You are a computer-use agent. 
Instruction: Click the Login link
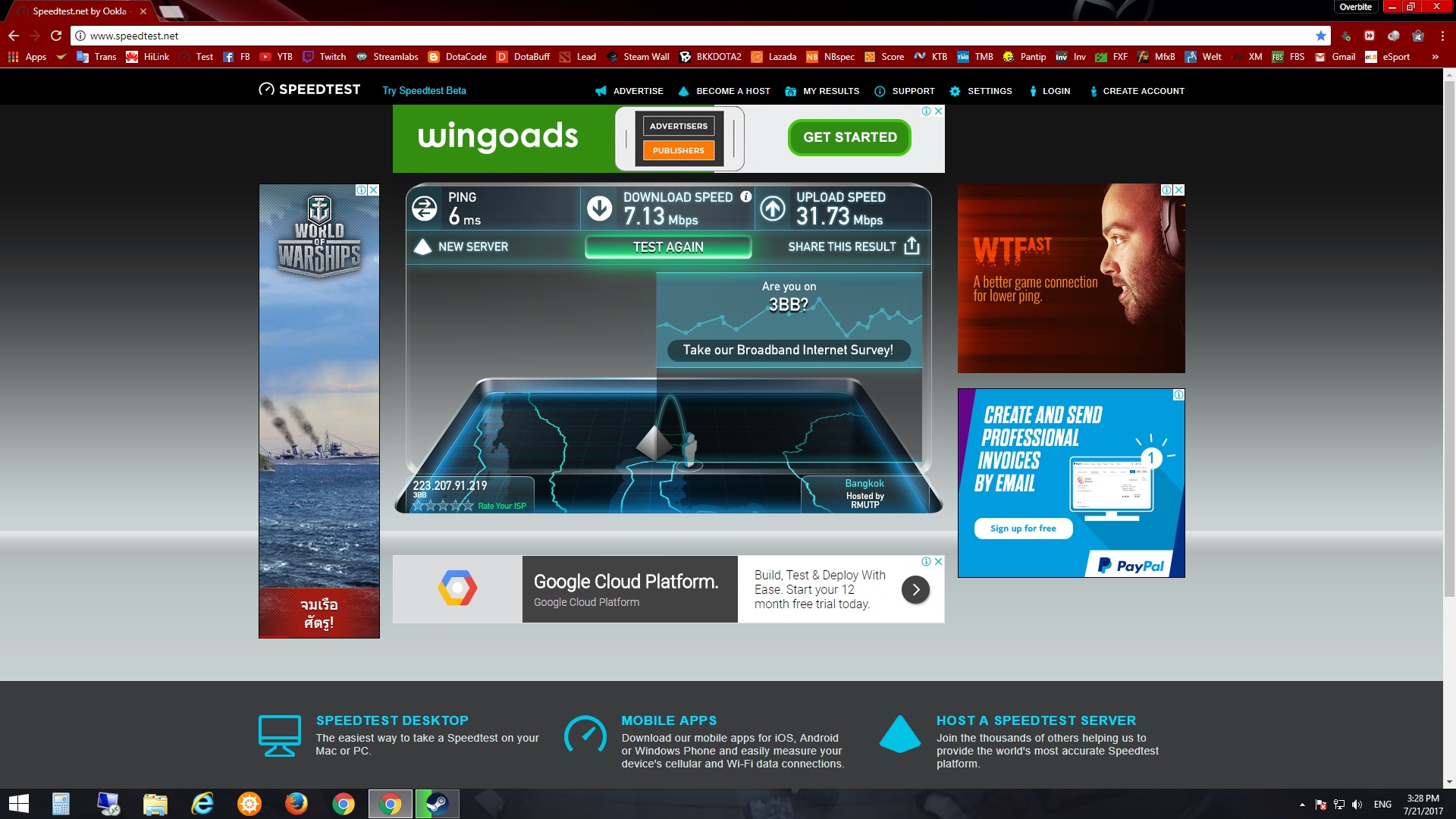[x=1050, y=91]
